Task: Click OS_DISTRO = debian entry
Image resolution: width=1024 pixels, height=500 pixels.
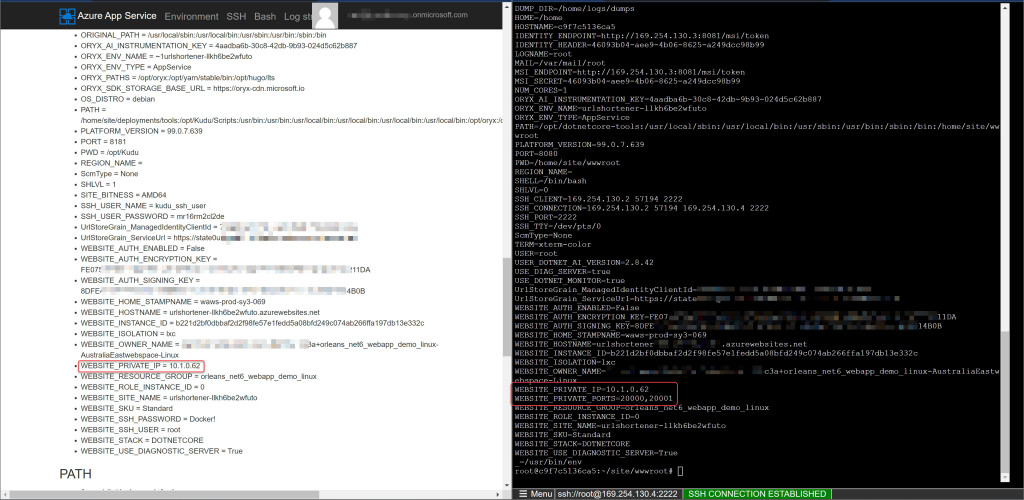Action: point(118,99)
